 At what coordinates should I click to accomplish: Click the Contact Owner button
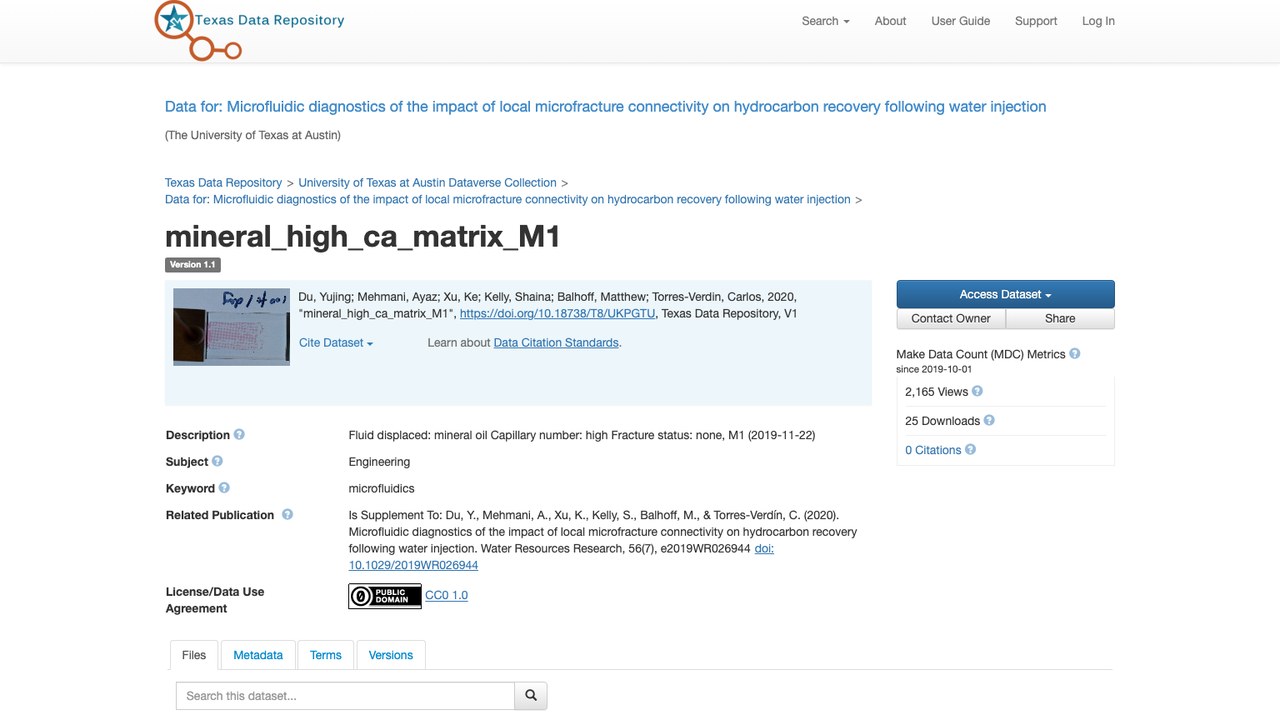point(951,318)
